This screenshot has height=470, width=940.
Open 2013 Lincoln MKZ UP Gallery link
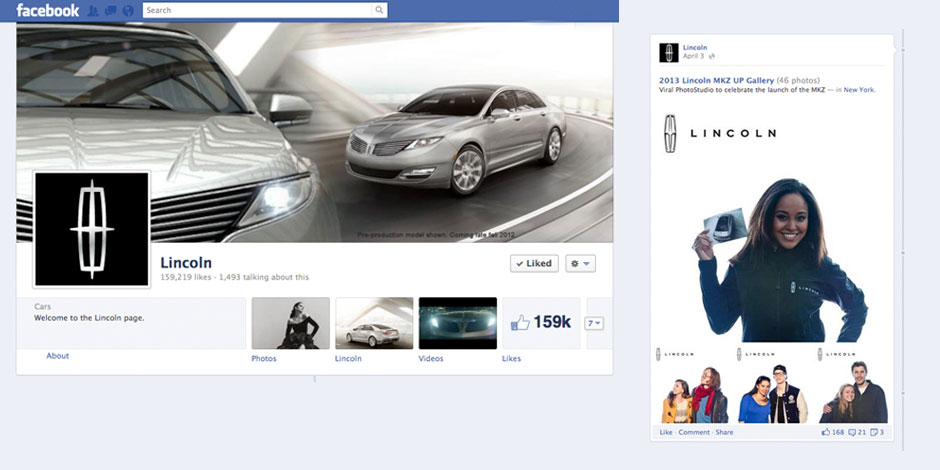coord(716,80)
